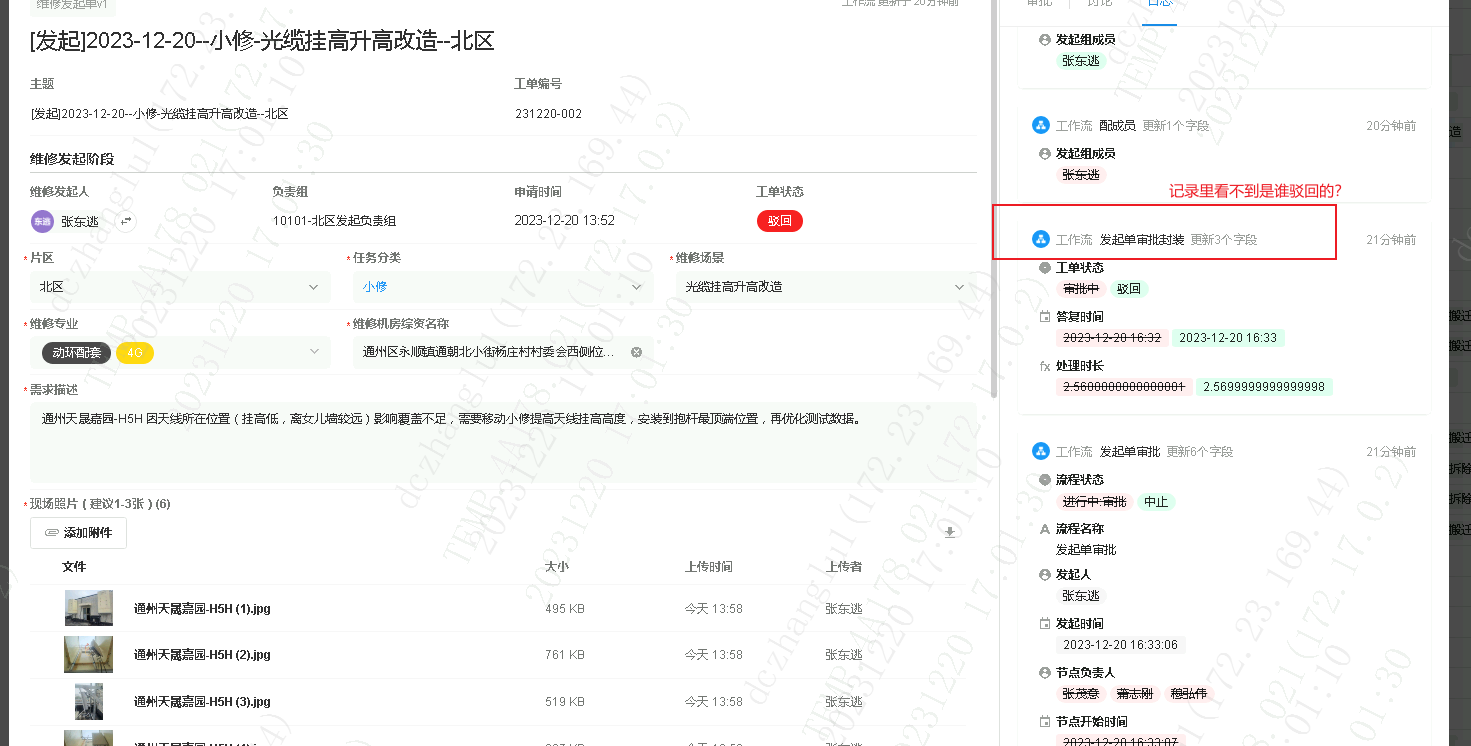Open file 通州天晟嘉园-H5H (1).jpg

tap(202, 608)
